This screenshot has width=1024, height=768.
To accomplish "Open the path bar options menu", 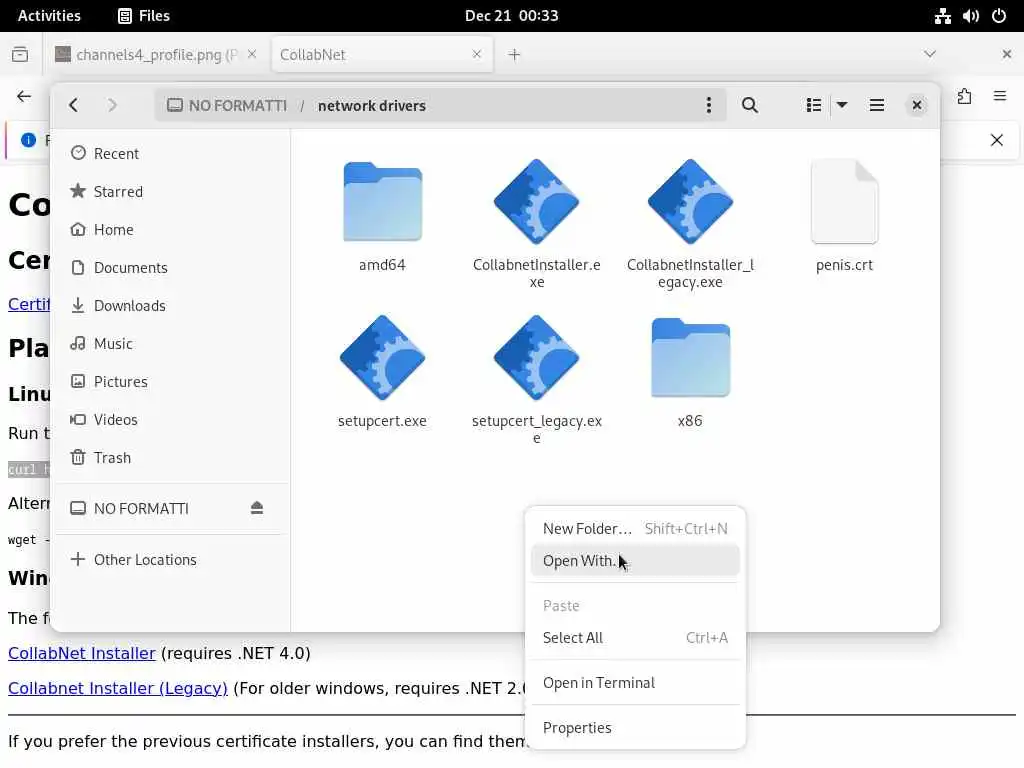I will coord(709,105).
